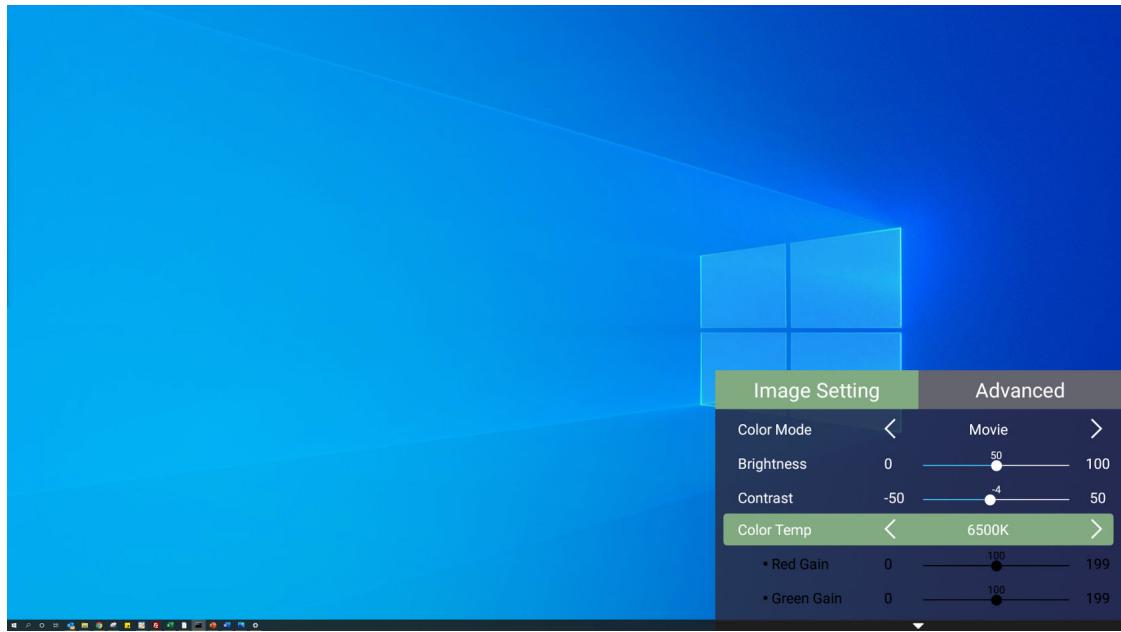The height and width of the screenshot is (632, 1121).
Task: Click the Green Gain slider handle
Action: tap(996, 600)
